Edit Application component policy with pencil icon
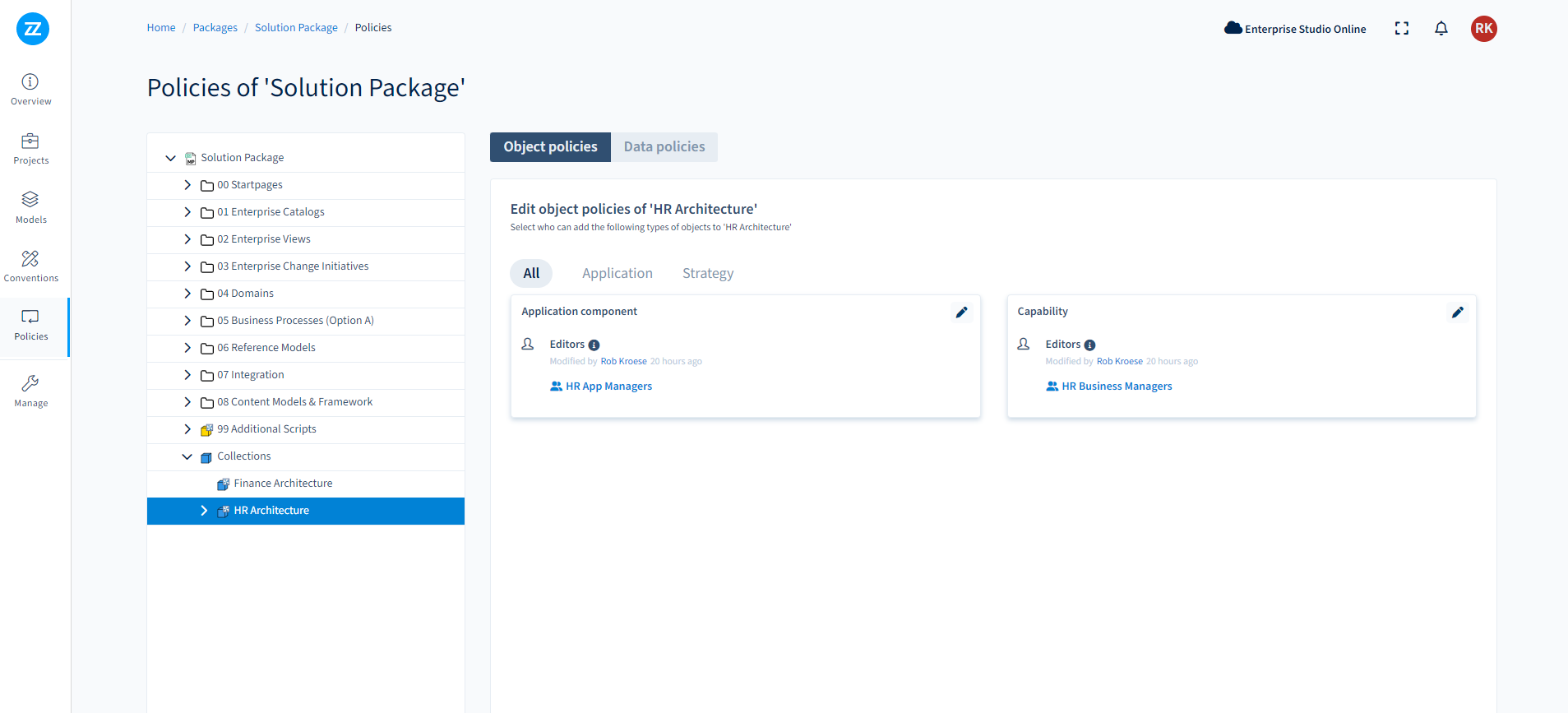This screenshot has height=713, width=1568. point(962,313)
